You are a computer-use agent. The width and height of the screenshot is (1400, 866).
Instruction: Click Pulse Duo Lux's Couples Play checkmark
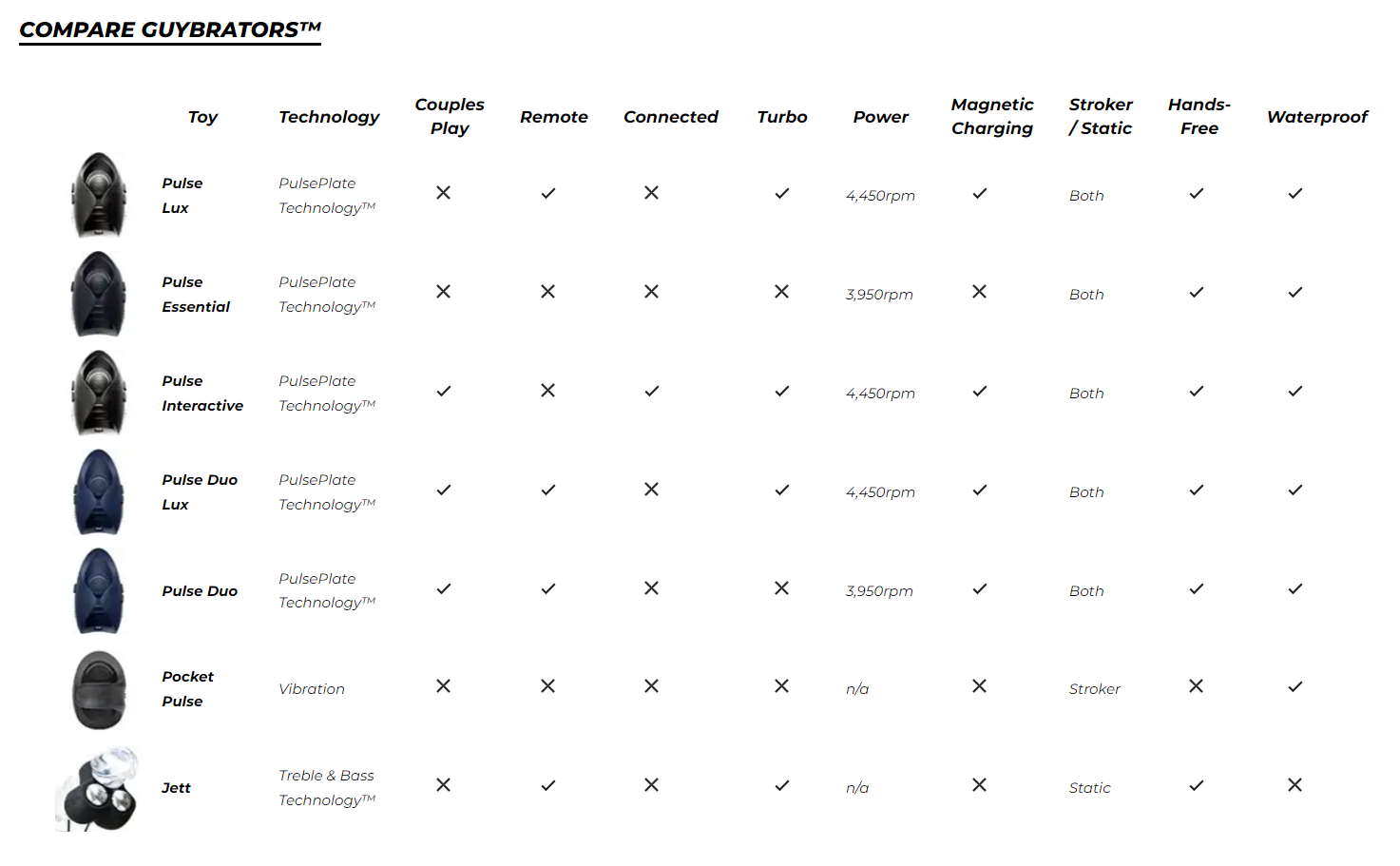pyautogui.click(x=443, y=490)
